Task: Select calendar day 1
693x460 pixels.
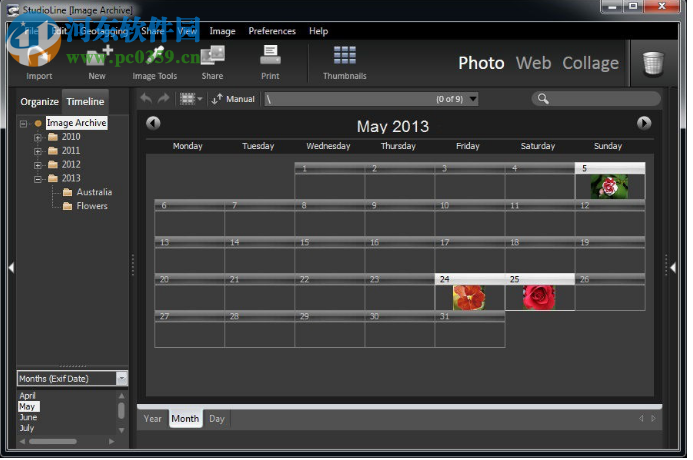Action: (330, 180)
